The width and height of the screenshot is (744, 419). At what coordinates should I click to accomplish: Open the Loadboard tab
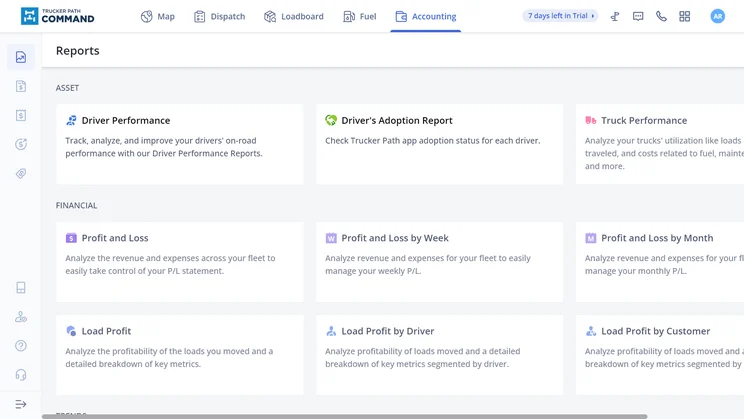point(294,17)
